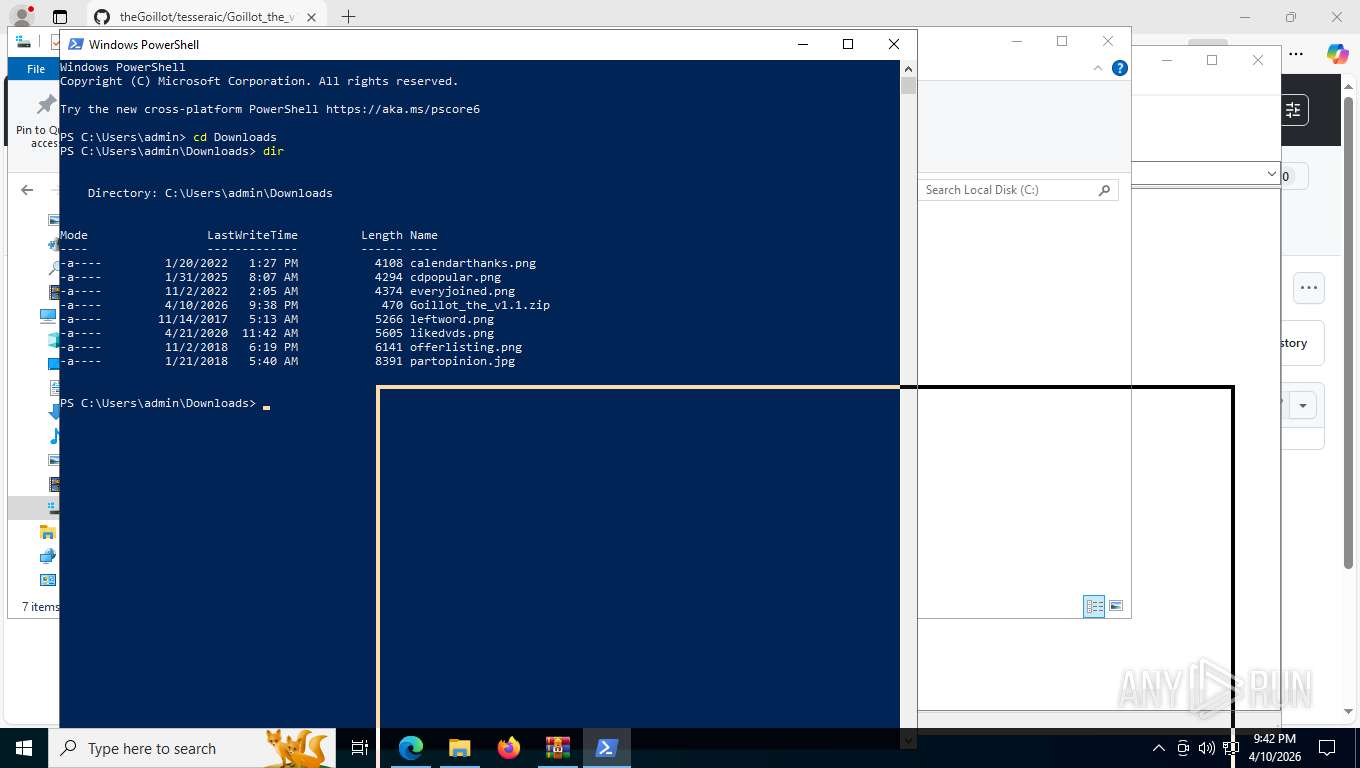1360x768 pixels.
Task: Select the Network icon in Explorer pane
Action: point(47,556)
